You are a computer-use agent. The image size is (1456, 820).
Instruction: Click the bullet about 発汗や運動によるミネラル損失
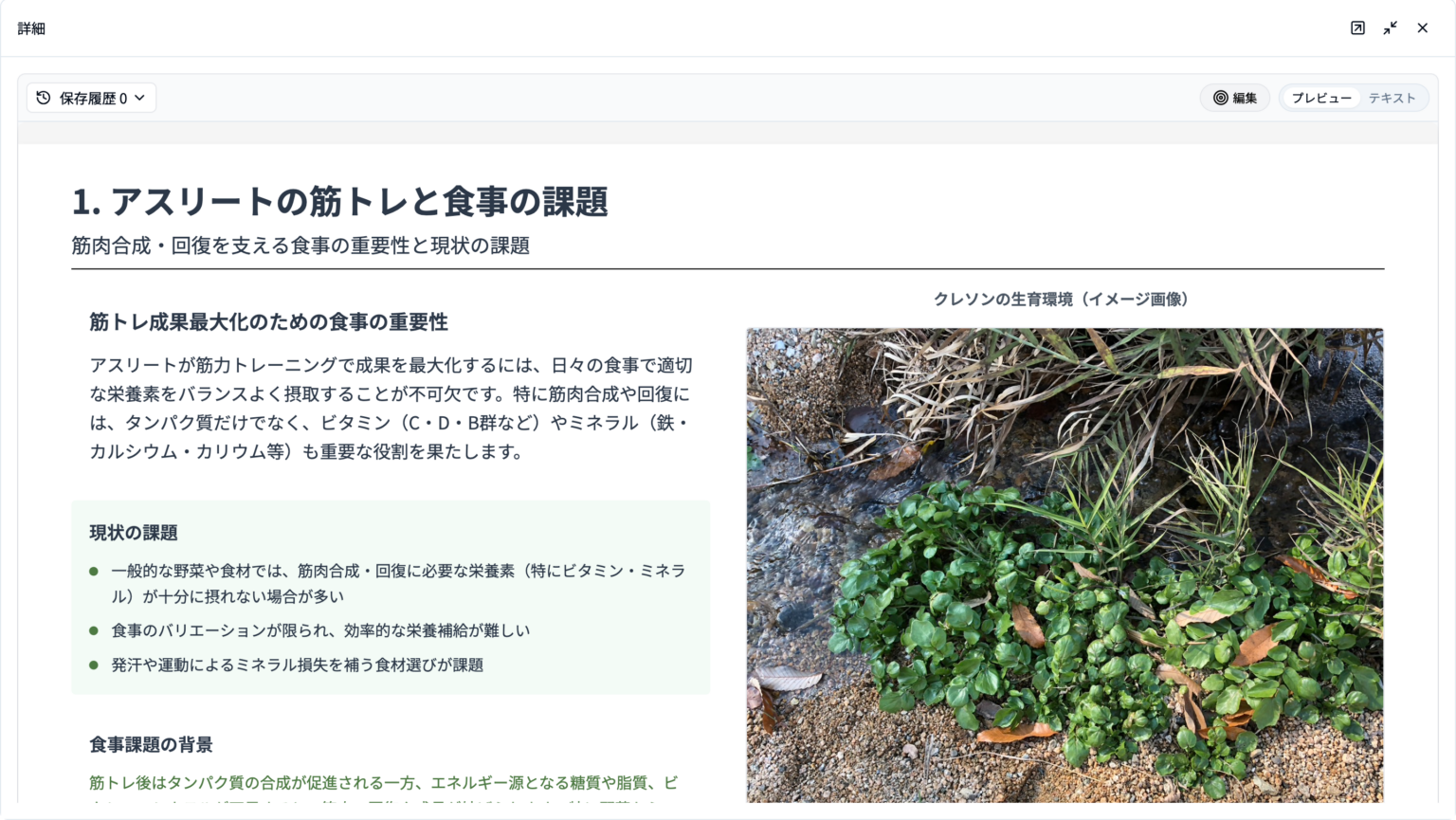[297, 665]
